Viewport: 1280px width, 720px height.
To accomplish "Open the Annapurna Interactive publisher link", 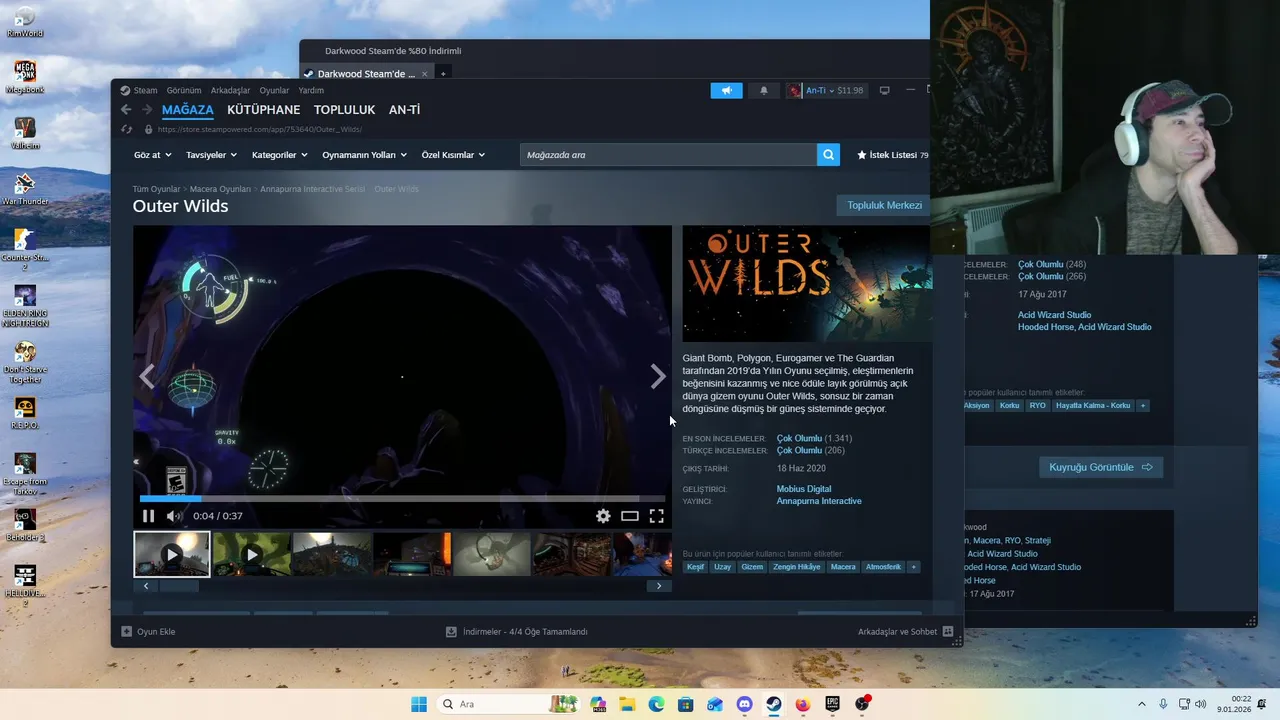I will tap(819, 501).
